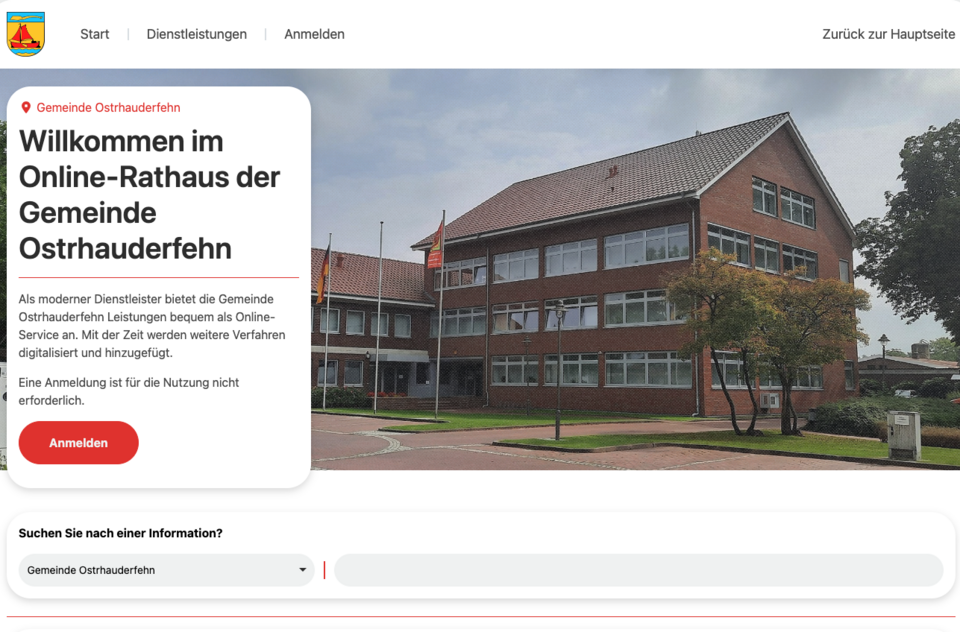Expand the Gemeinde Ostrhauderfehn dropdown
Viewport: 960px width, 632px height.
coord(167,570)
